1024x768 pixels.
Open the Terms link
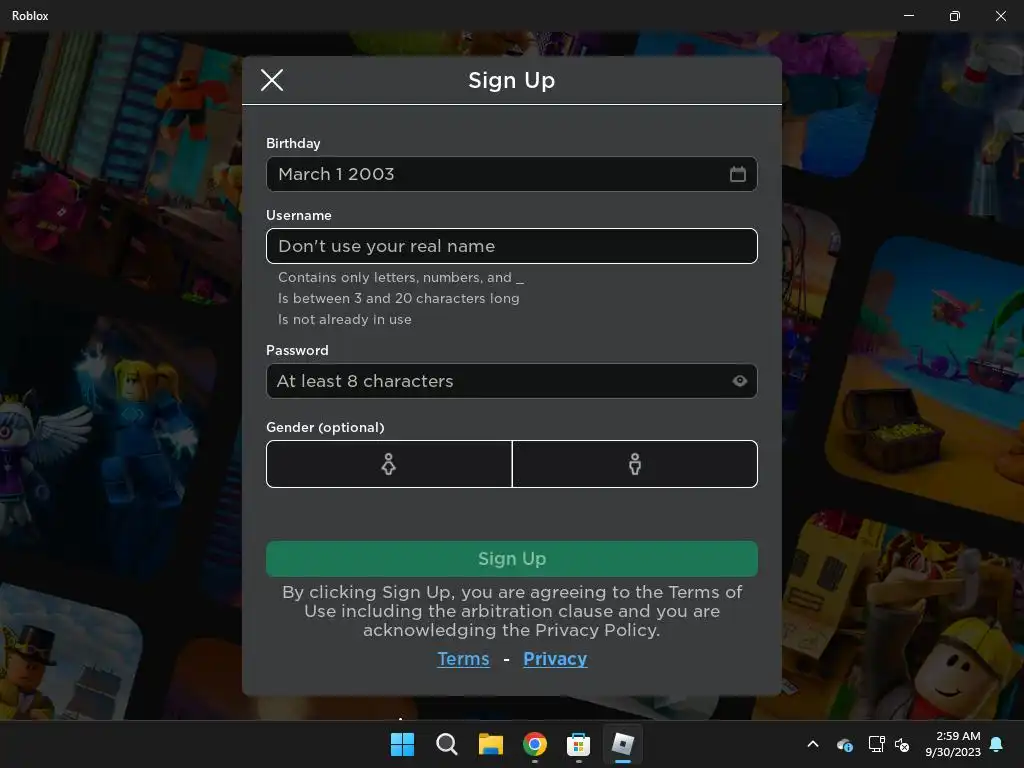[x=463, y=658]
